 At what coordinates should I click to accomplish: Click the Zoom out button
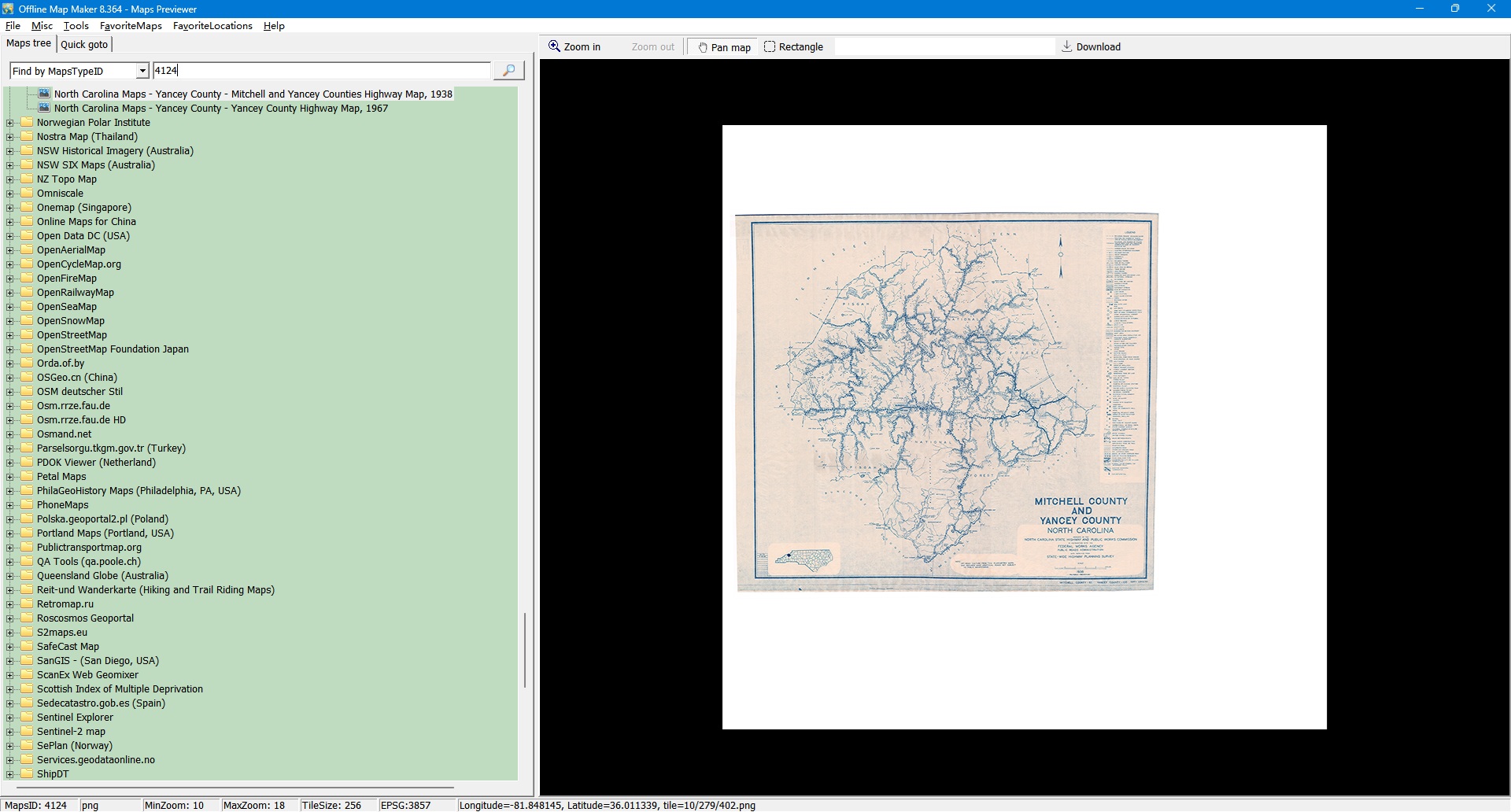tap(652, 47)
